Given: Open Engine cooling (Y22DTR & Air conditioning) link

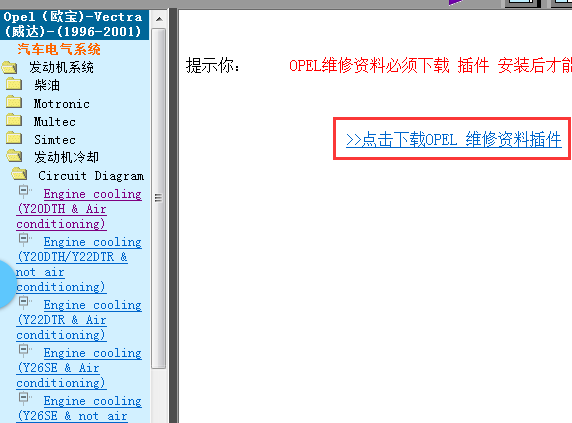Looking at the screenshot, I should pyautogui.click(x=79, y=320).
